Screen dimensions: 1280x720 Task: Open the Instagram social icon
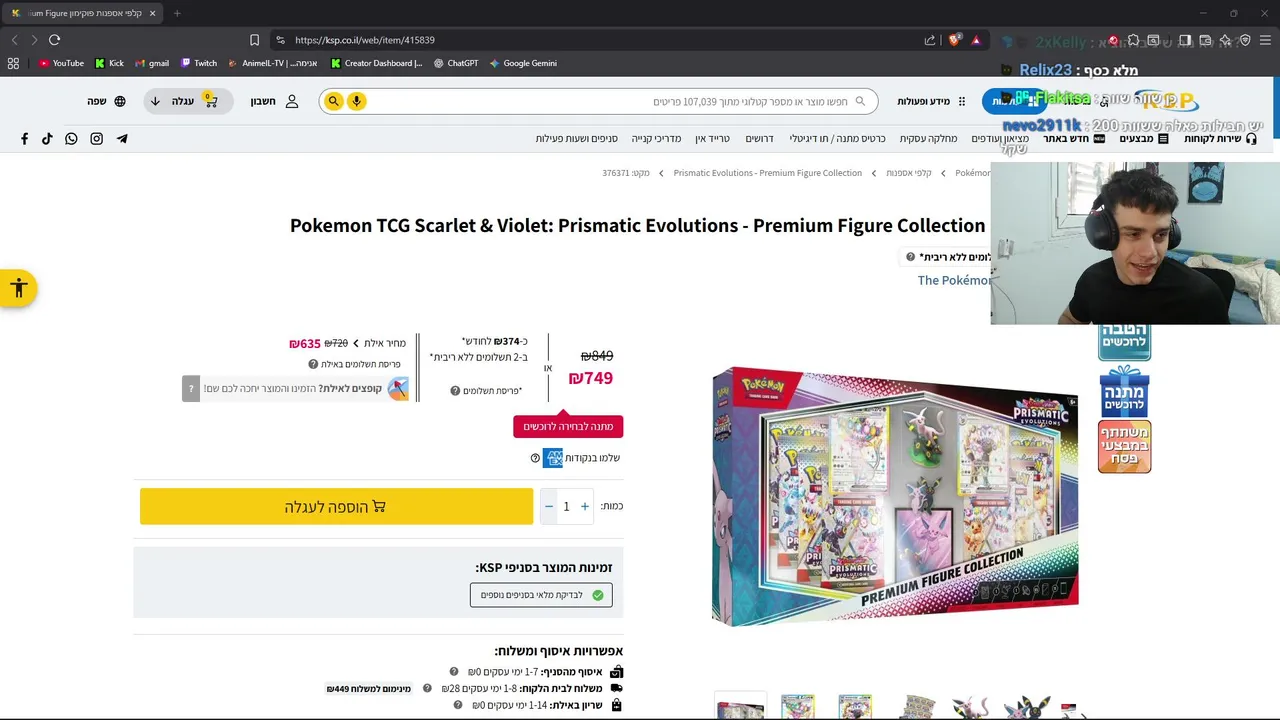click(x=97, y=139)
